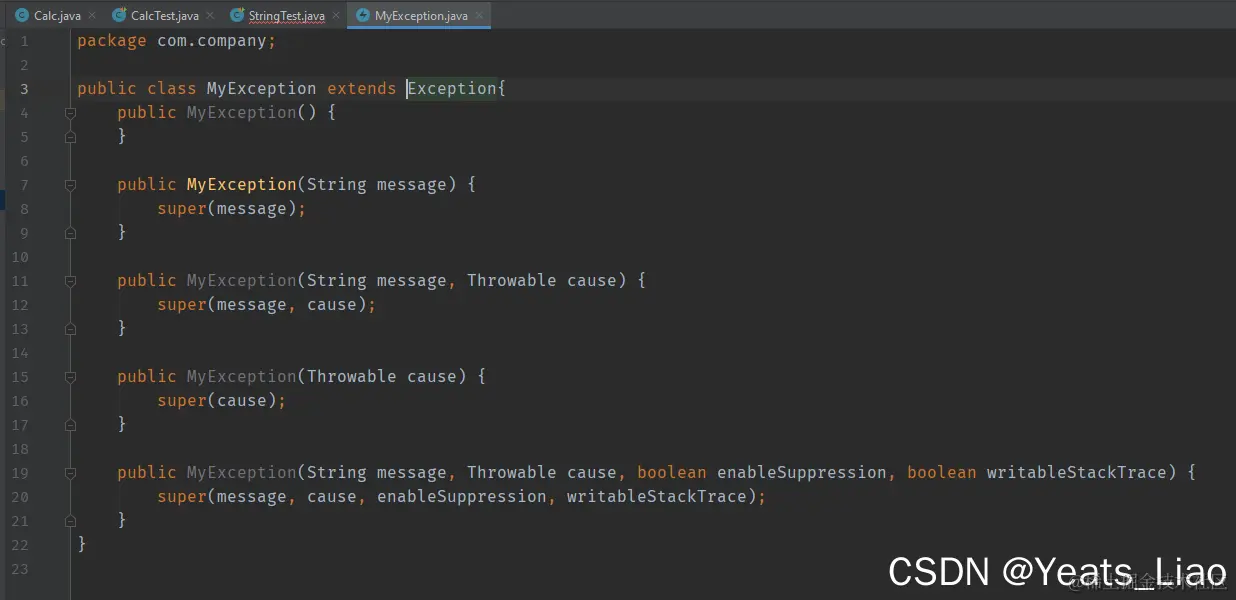Place cursor on Exception superclass in line 3

point(452,89)
